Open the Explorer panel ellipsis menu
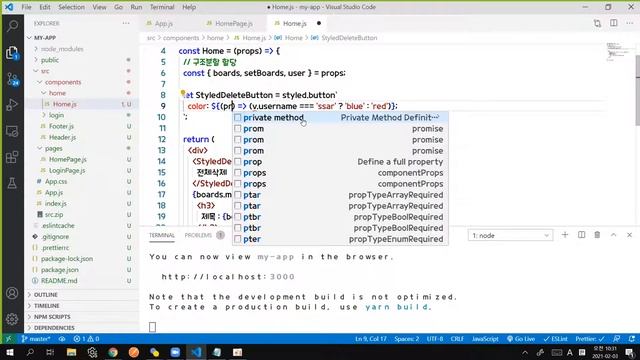The width and height of the screenshot is (640, 360). [x=126, y=23]
